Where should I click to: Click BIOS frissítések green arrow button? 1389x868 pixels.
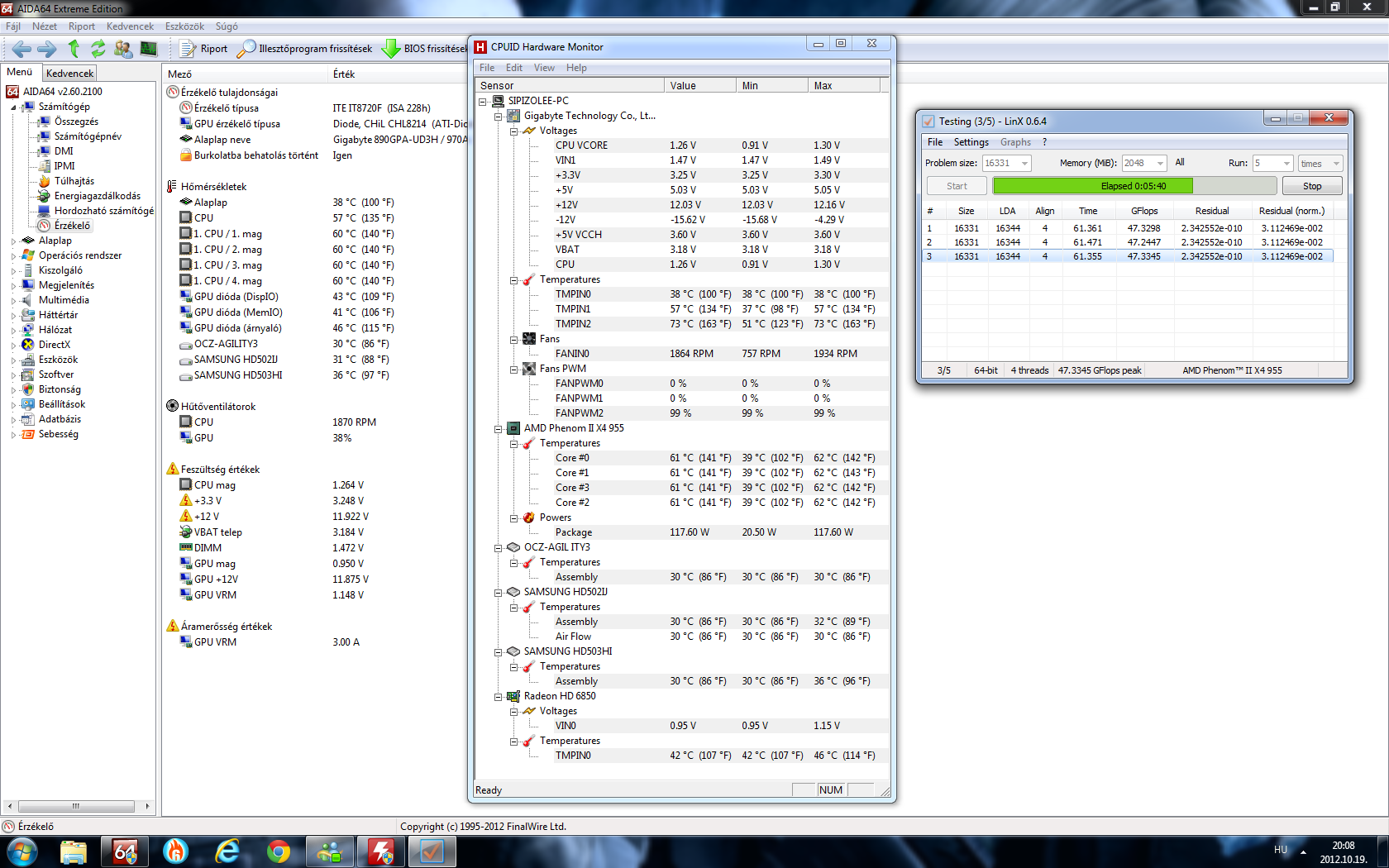[x=424, y=49]
